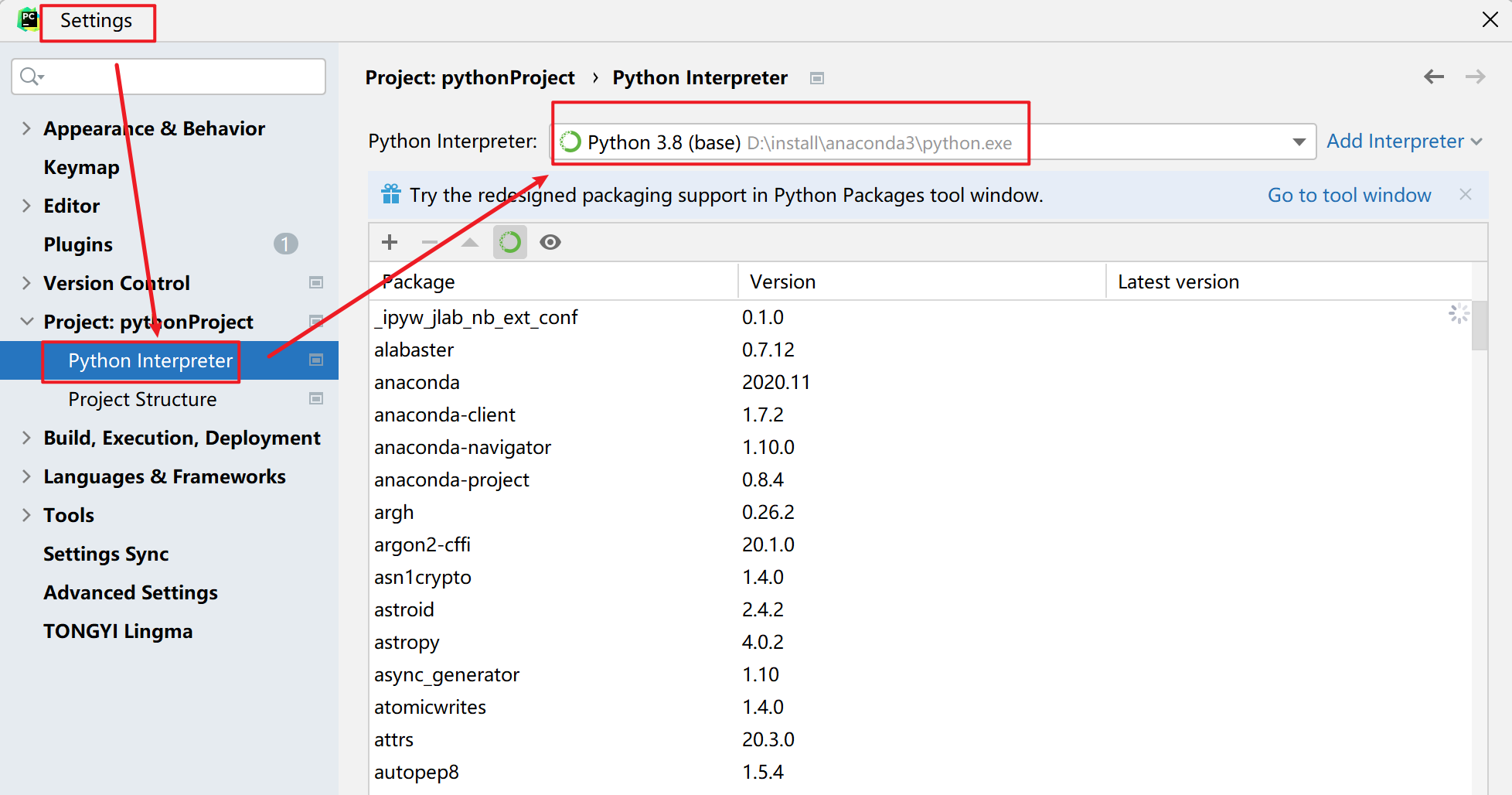Expand Appearance & Behavior section

(26, 128)
